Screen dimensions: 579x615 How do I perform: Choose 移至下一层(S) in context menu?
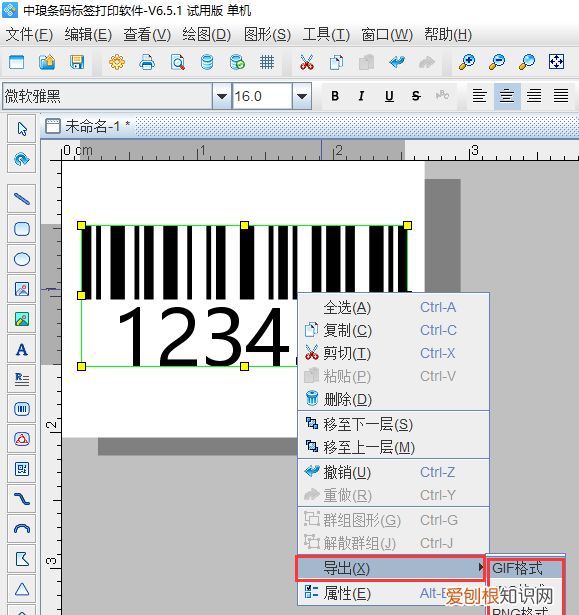(394, 424)
